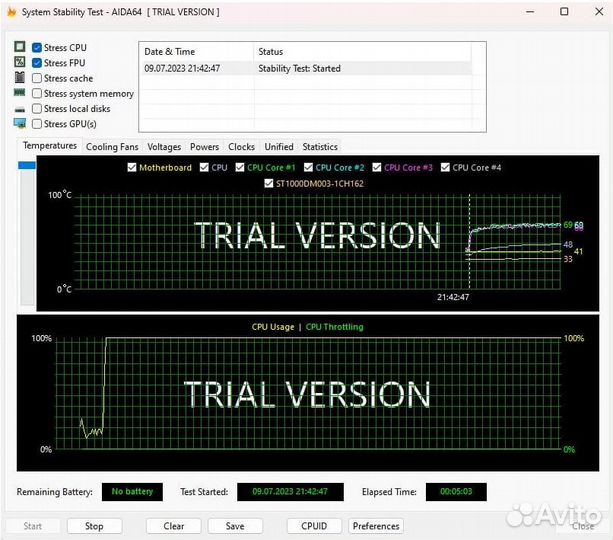Image resolution: width=613 pixels, height=540 pixels.
Task: Switch to the Cooling Fans tab
Action: click(x=112, y=147)
